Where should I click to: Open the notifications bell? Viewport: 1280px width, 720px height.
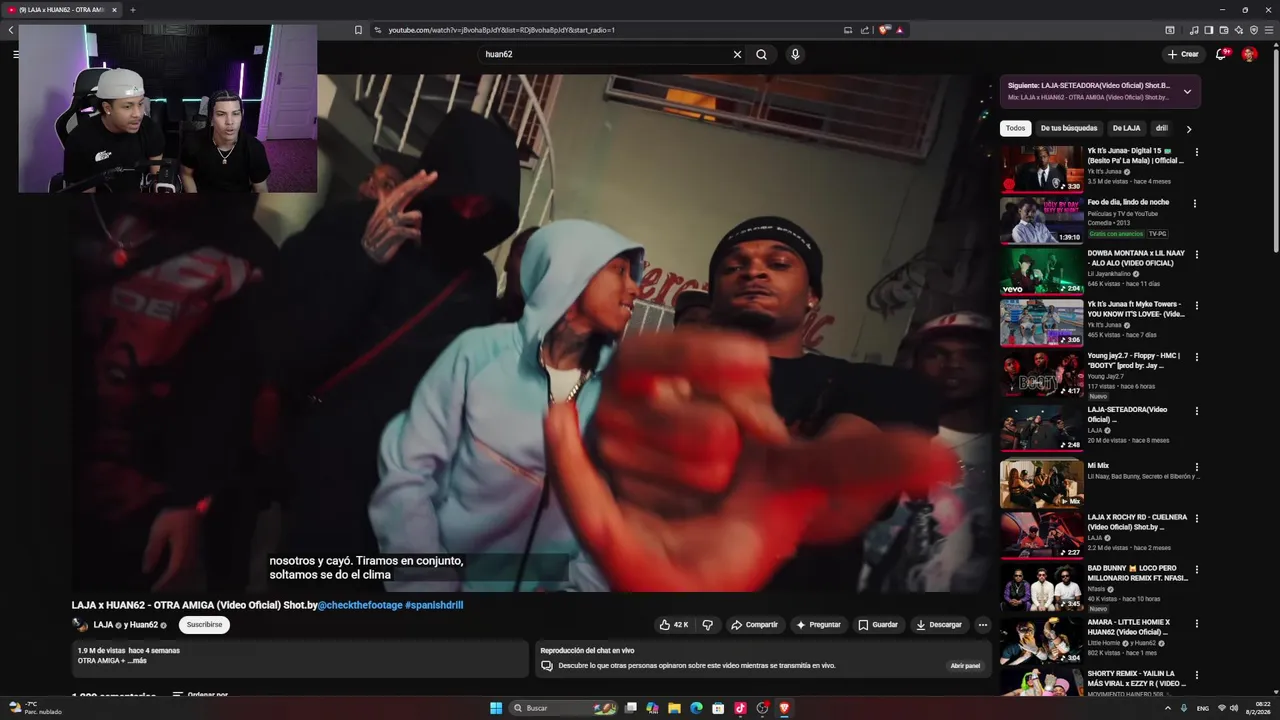click(x=1221, y=54)
